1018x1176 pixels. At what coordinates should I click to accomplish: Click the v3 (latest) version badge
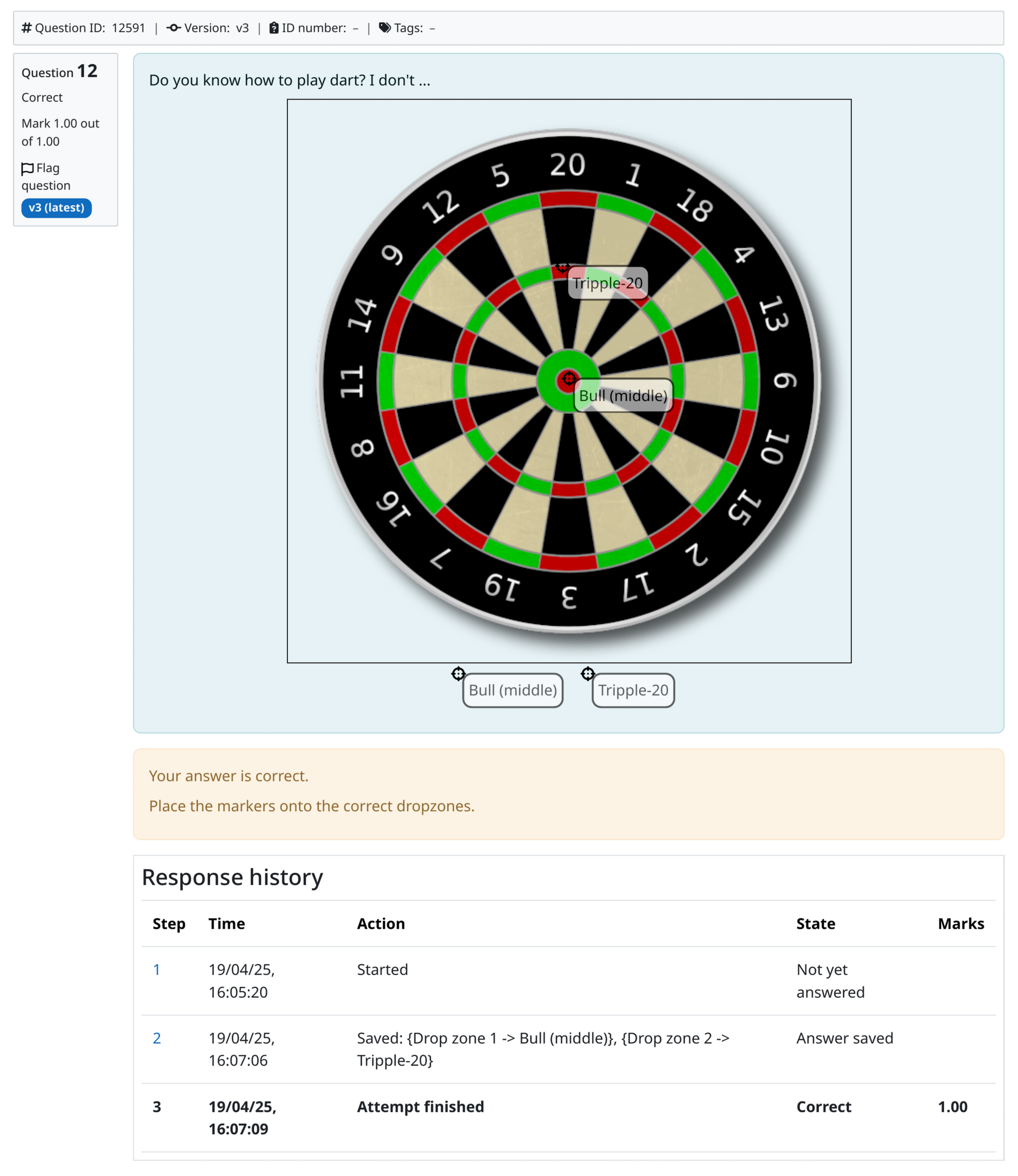point(56,208)
